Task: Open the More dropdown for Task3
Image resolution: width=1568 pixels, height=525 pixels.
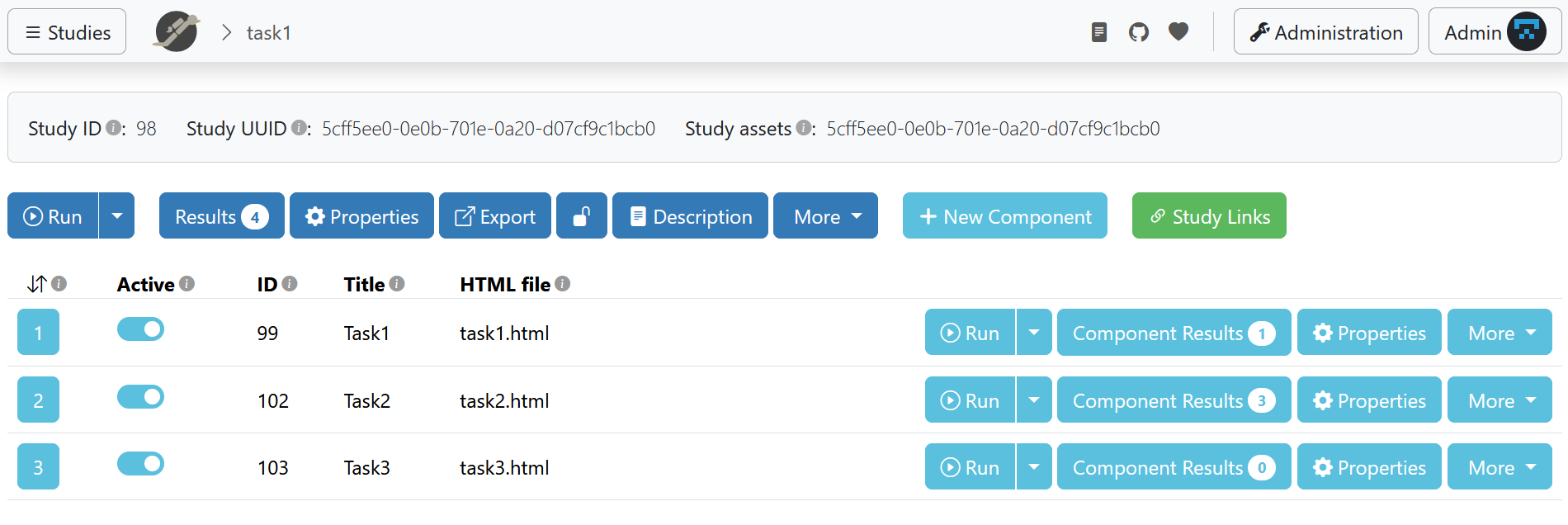Action: click(1500, 467)
